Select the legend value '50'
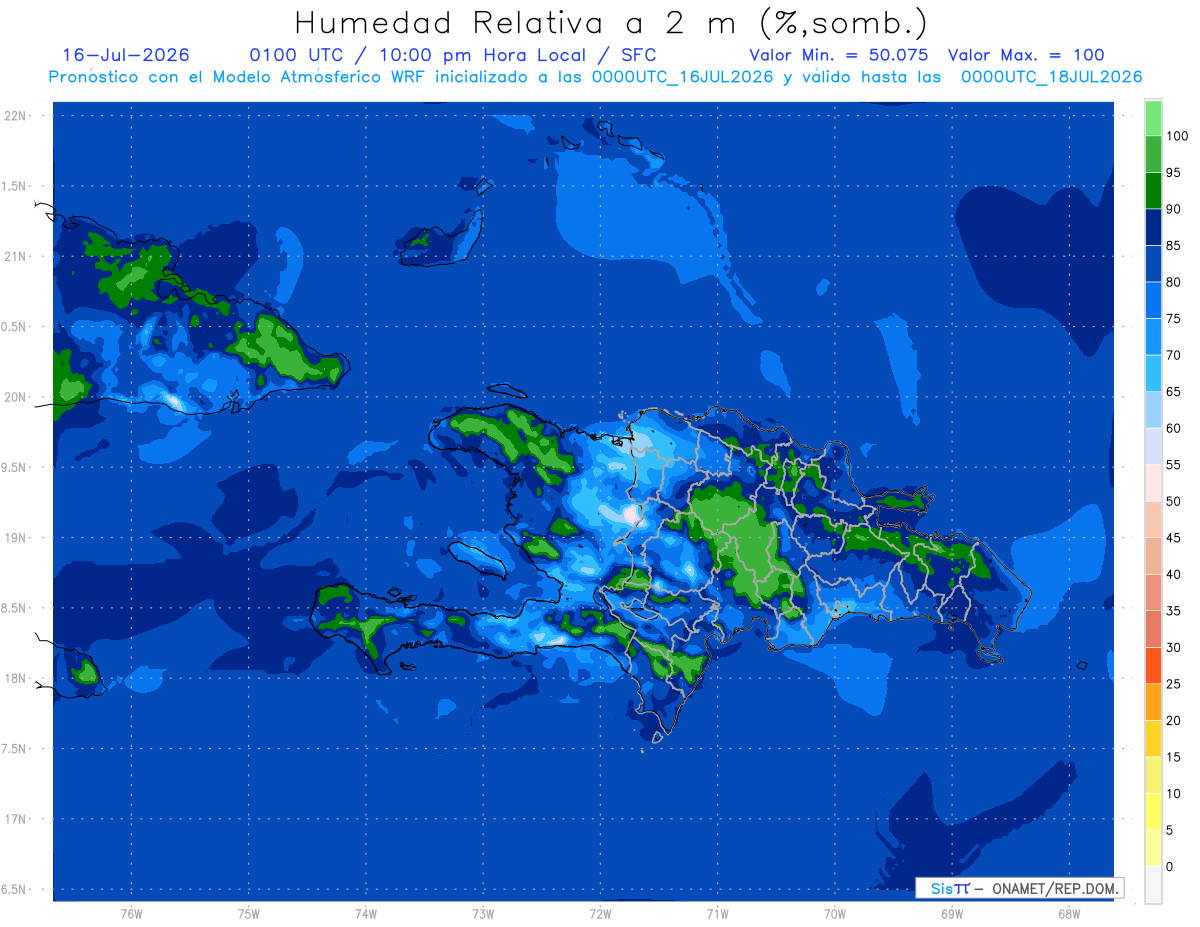 [1174, 501]
